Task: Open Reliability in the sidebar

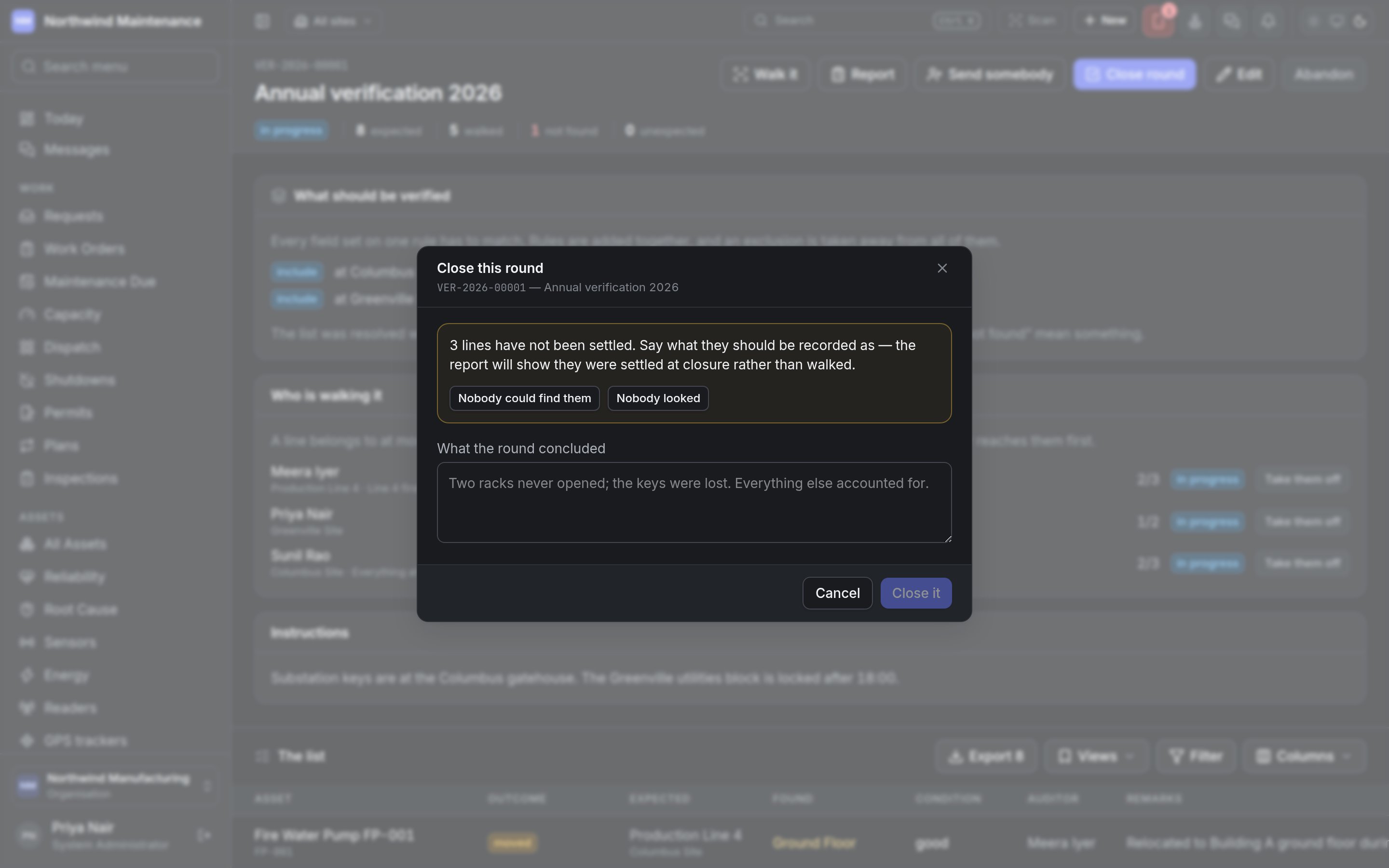Action: 115,577
